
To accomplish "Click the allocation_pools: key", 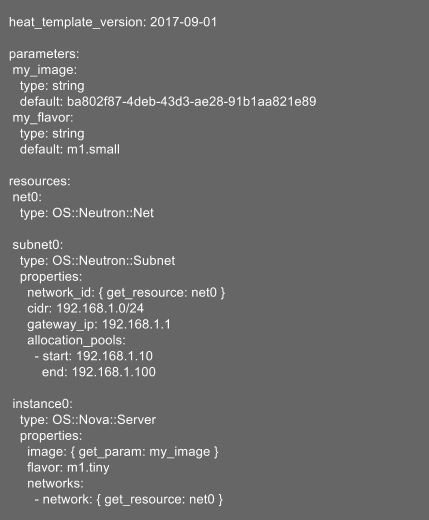I will (76, 340).
